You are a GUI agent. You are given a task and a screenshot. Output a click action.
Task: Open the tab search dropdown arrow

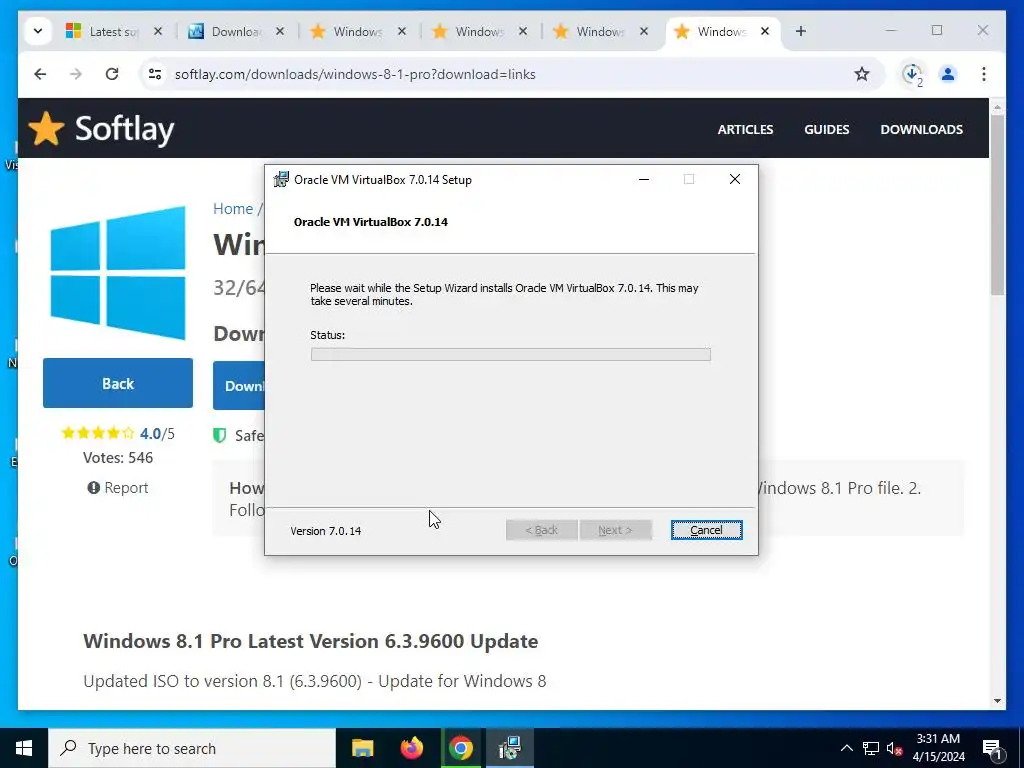coord(38,31)
